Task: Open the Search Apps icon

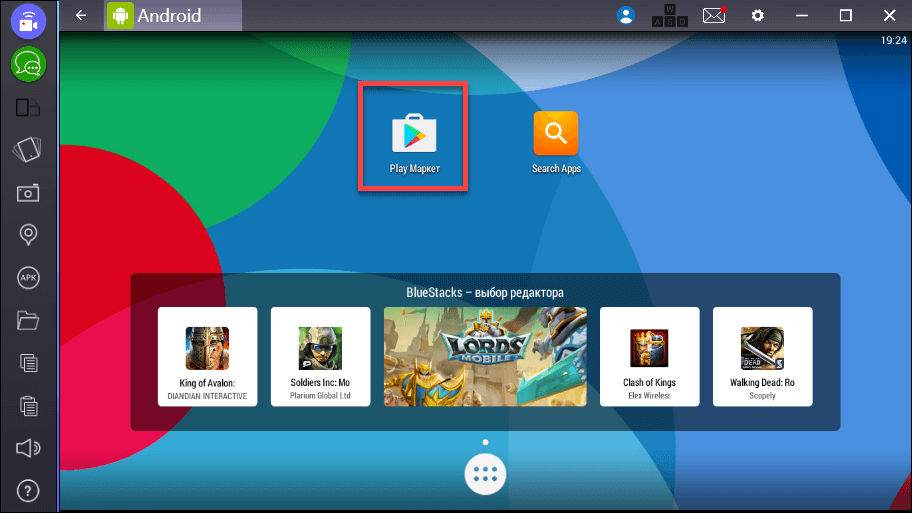Action: point(556,141)
